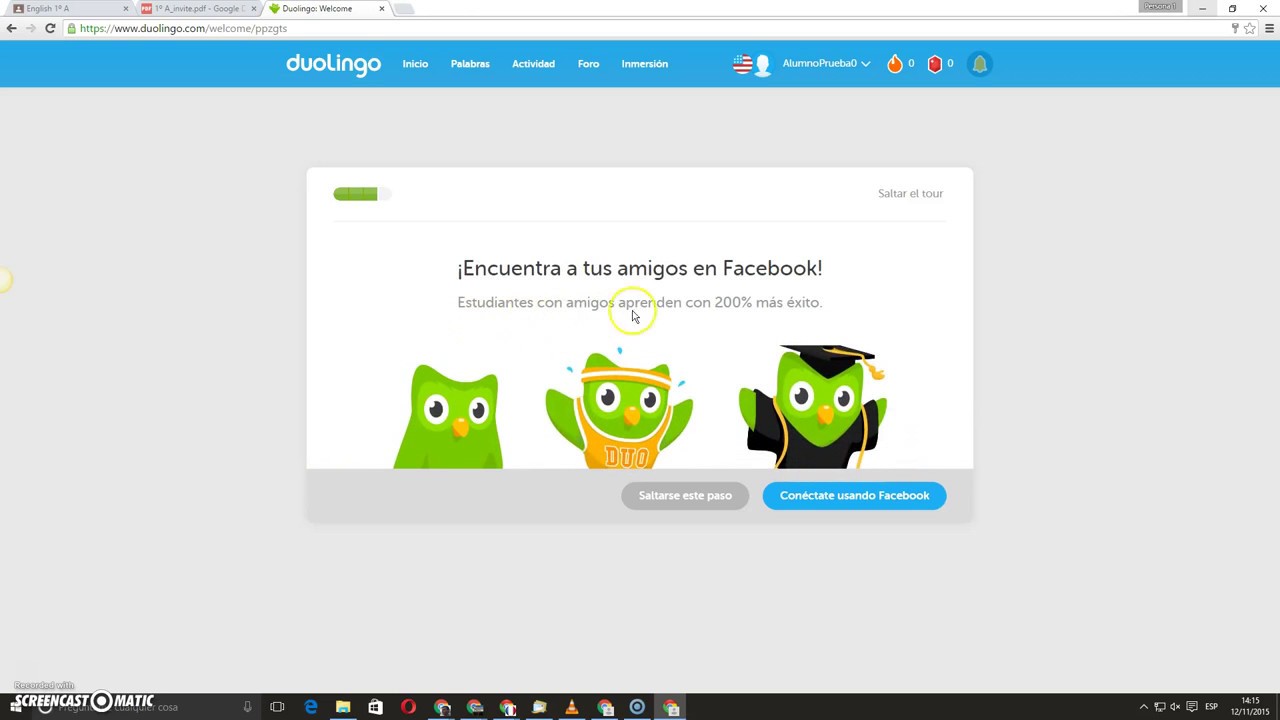The width and height of the screenshot is (1280, 720).
Task: Open the Palabras nav item
Action: pos(470,64)
